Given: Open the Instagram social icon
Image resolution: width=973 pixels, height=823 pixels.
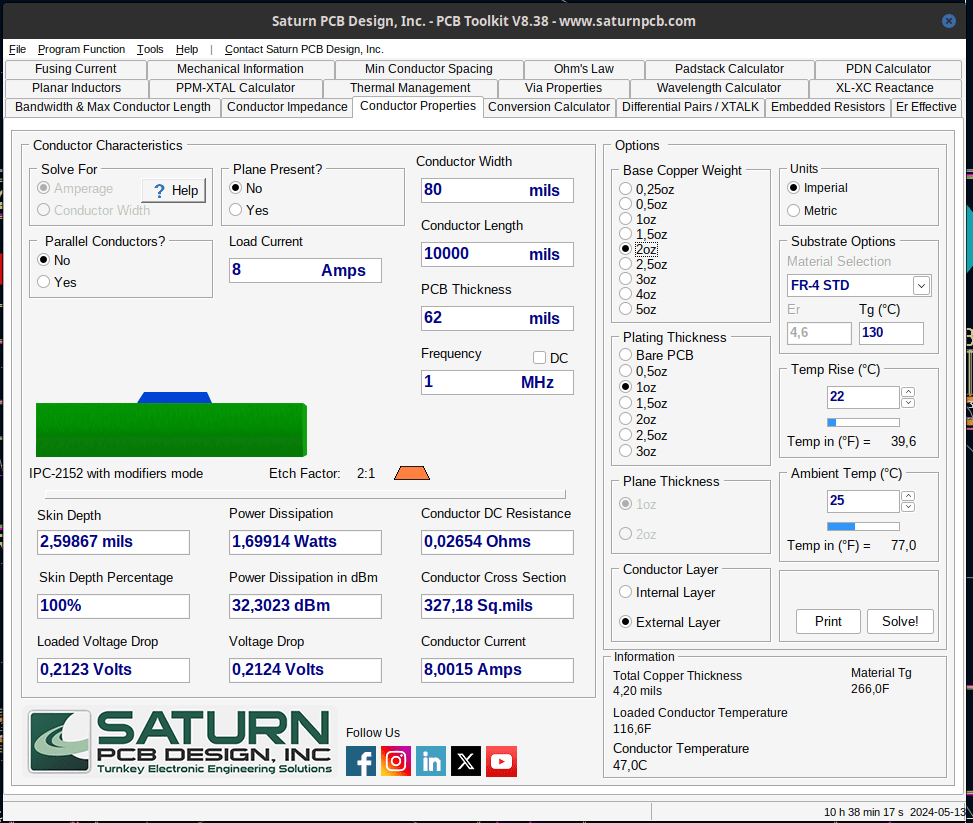Looking at the screenshot, I should [x=396, y=761].
